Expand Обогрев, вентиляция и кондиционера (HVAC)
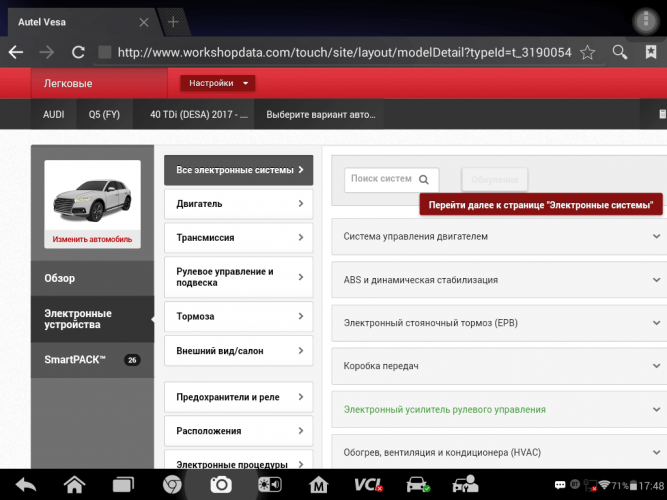This screenshot has width=667, height=500. point(499,452)
